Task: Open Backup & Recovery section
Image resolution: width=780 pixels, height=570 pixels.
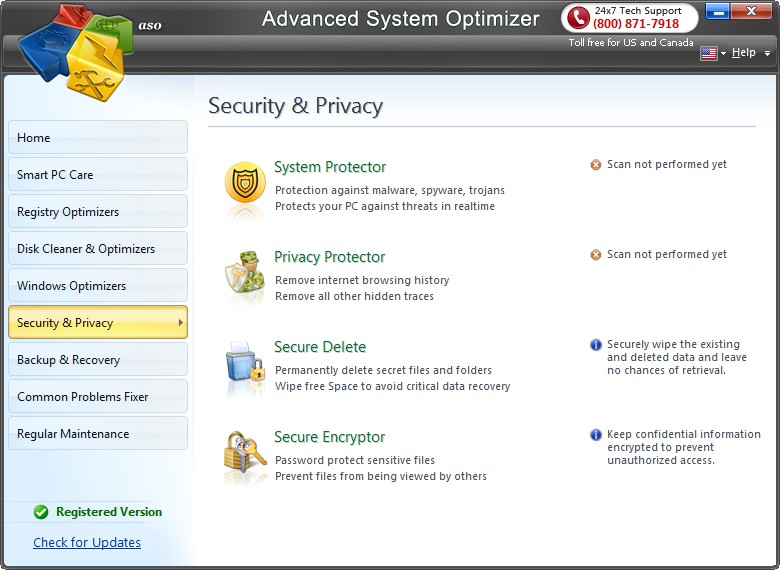Action: tap(98, 359)
